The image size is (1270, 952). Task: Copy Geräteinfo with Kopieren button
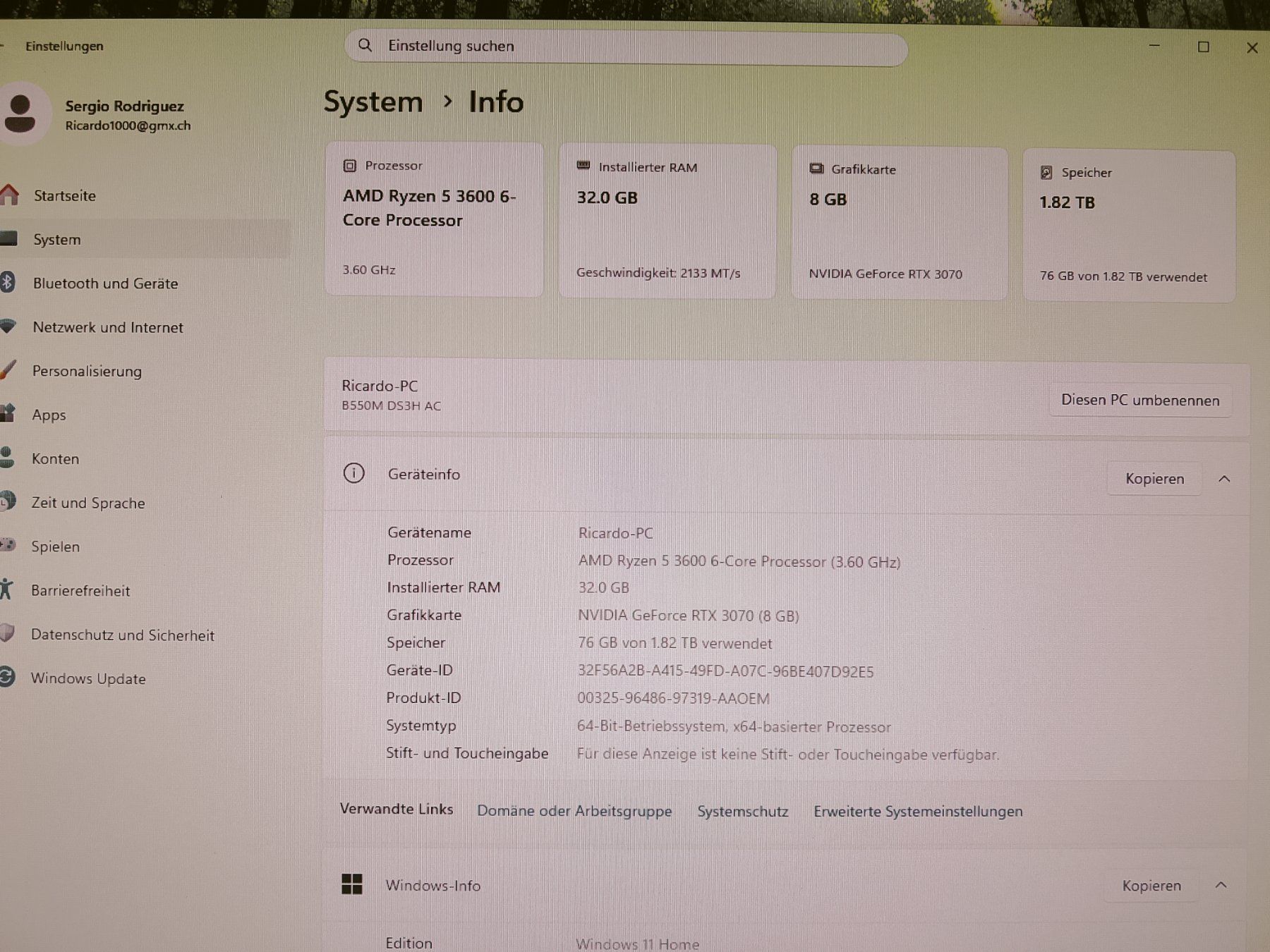coord(1154,478)
